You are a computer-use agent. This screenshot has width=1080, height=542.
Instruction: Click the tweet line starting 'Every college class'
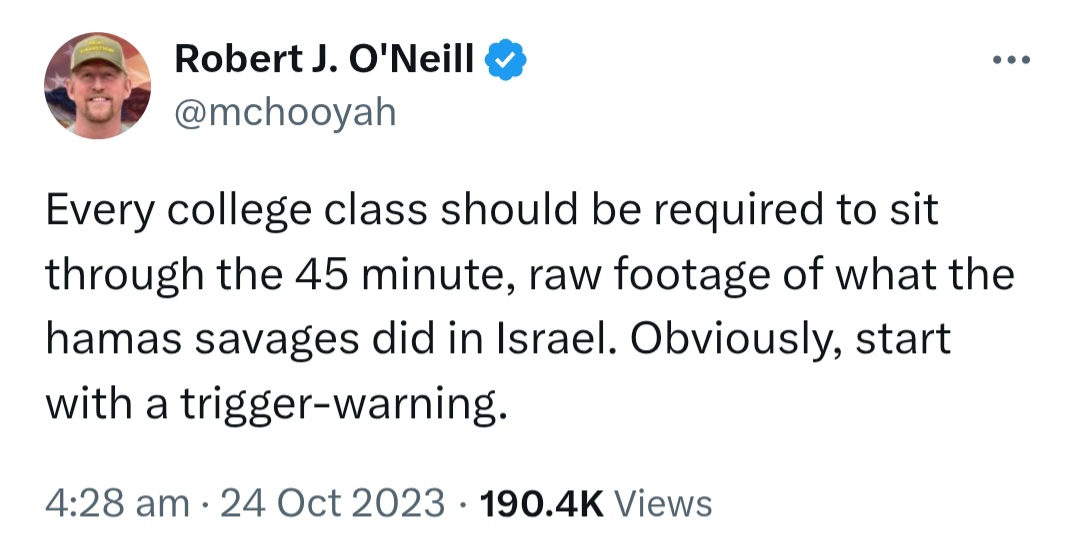492,211
